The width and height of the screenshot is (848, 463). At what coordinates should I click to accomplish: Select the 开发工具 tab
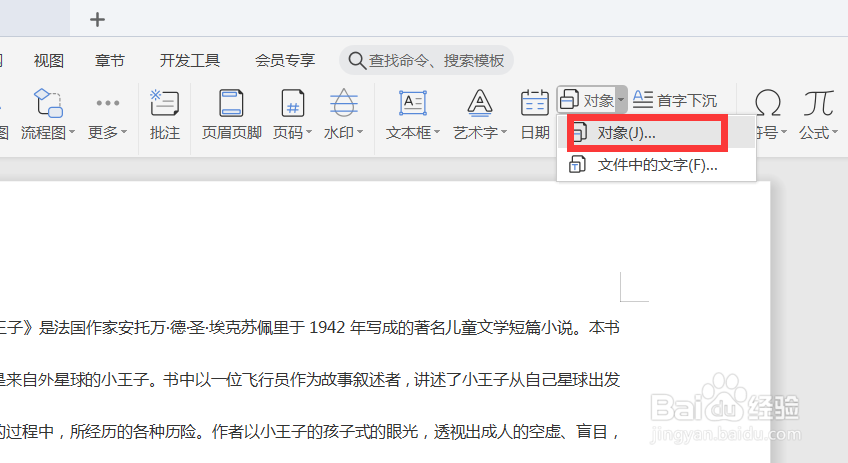pyautogui.click(x=190, y=61)
